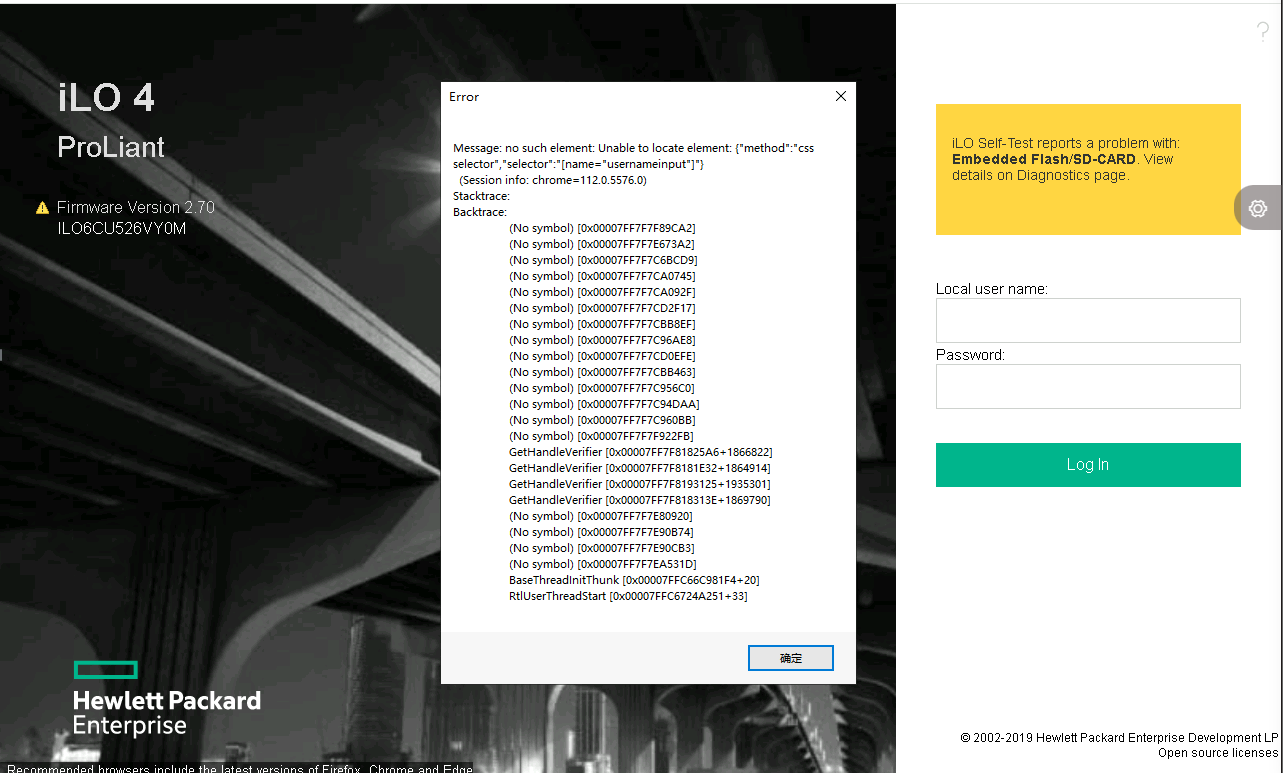
Task: Select the Error dialog title icon area
Action: point(463,96)
